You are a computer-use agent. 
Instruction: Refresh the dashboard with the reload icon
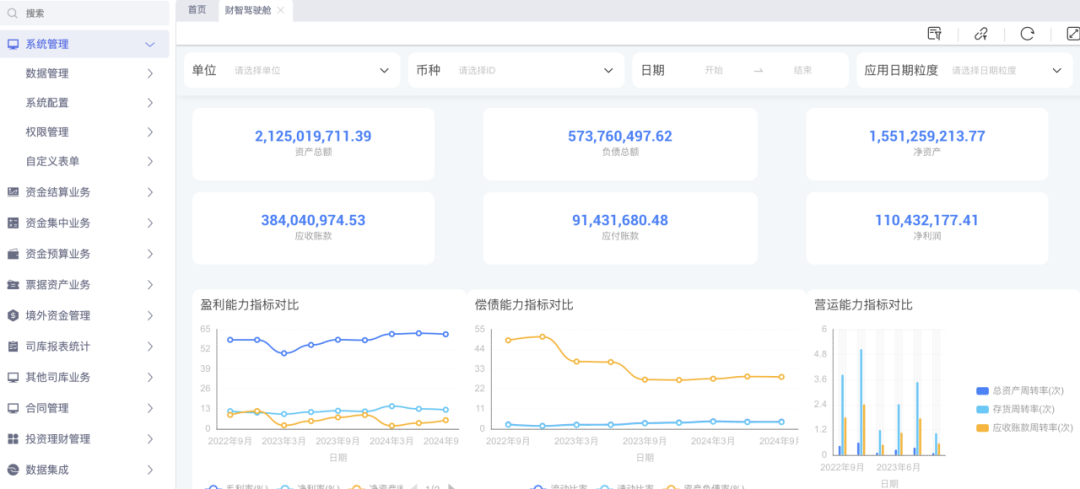[x=1027, y=34]
